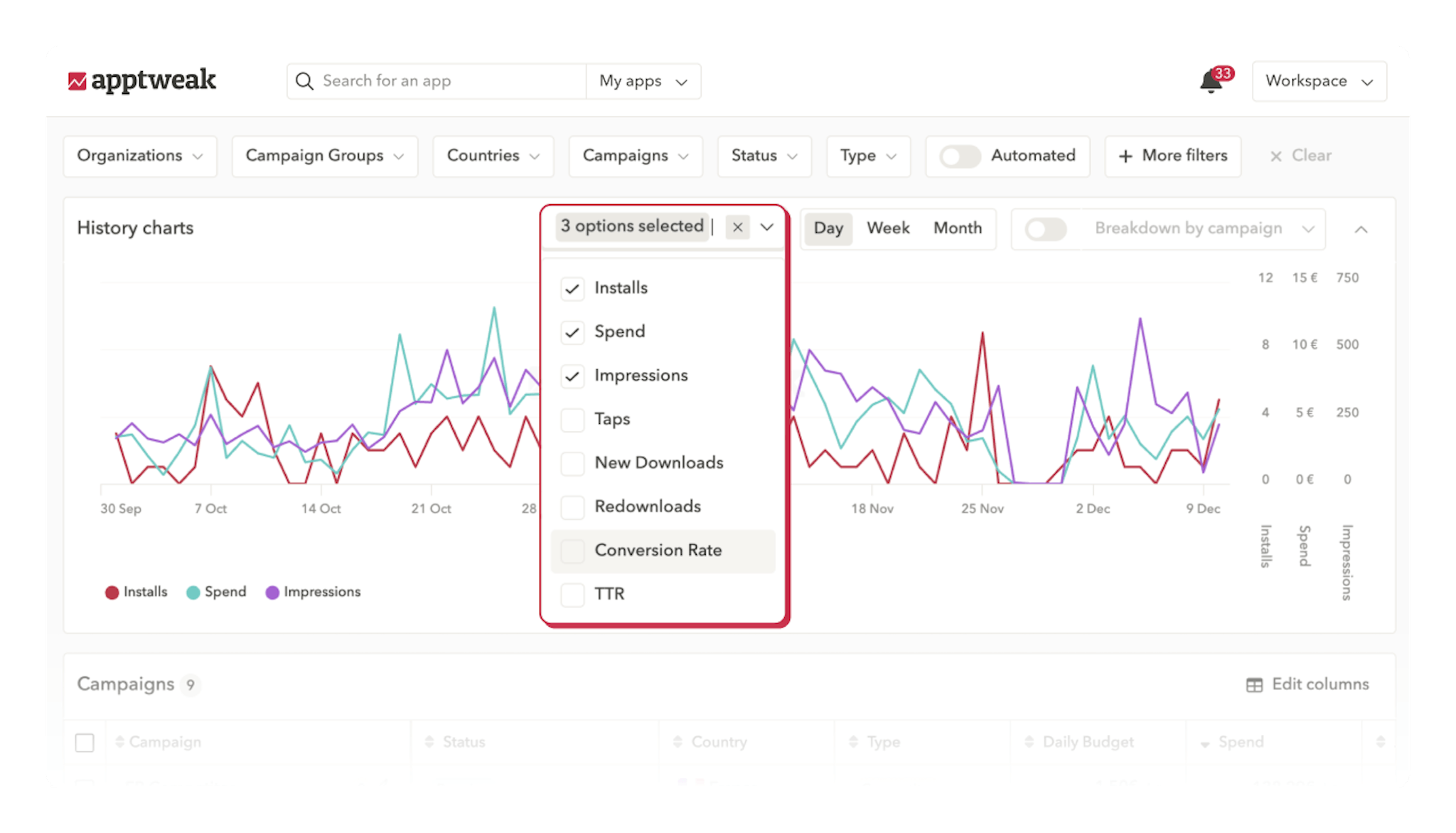The image size is (1456, 833).
Task: Switch to the Month view tab
Action: (x=957, y=228)
